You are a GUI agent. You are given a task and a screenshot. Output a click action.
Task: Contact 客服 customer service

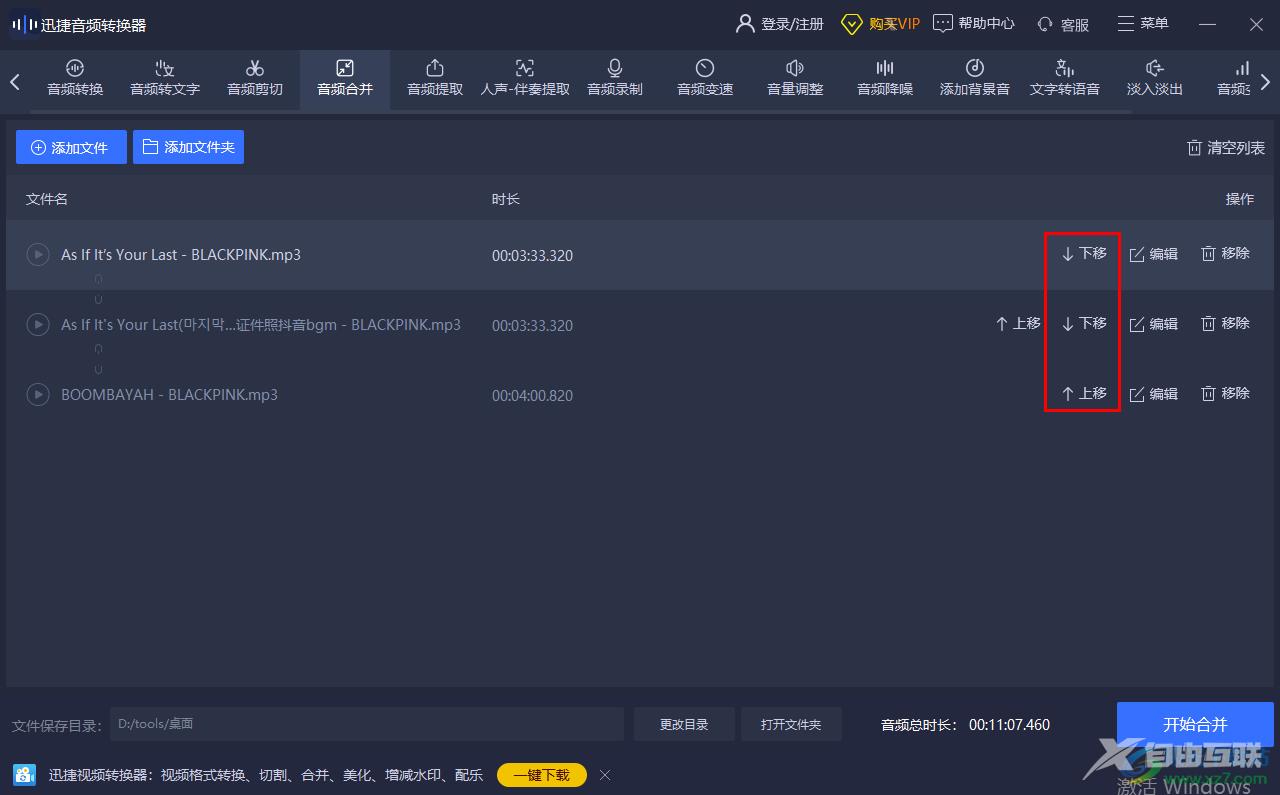click(x=1063, y=24)
